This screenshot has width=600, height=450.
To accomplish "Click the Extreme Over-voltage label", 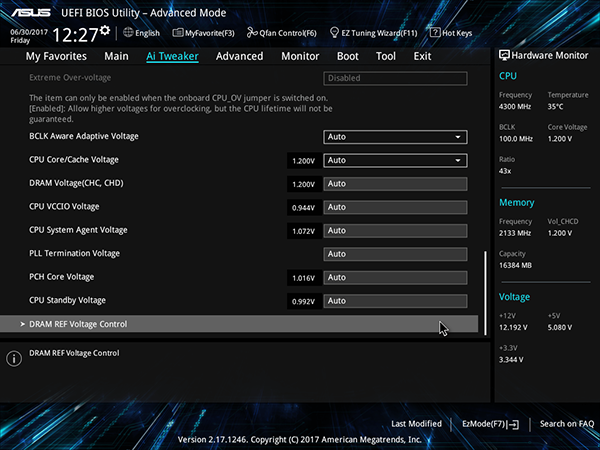I will [70, 78].
